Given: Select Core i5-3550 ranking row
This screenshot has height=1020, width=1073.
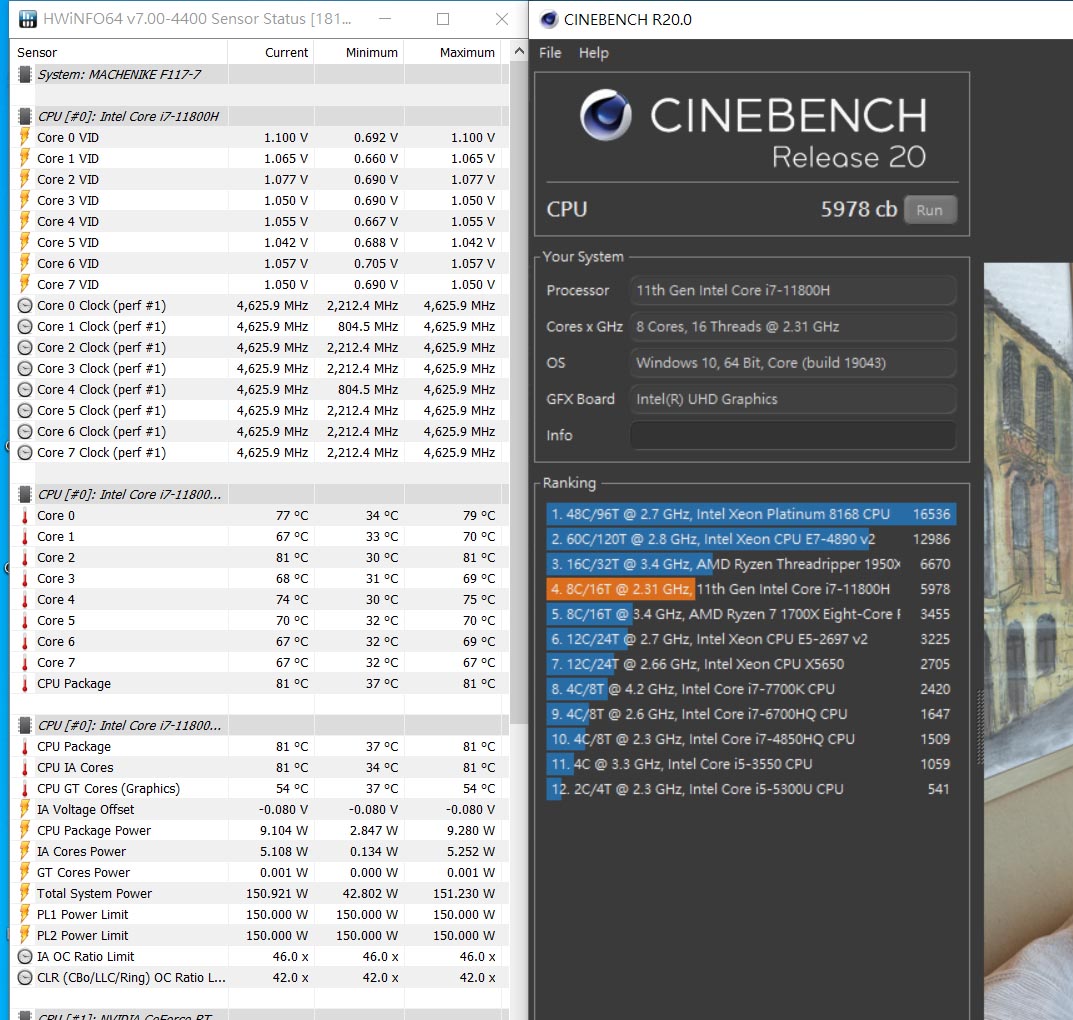Looking at the screenshot, I should tap(751, 764).
